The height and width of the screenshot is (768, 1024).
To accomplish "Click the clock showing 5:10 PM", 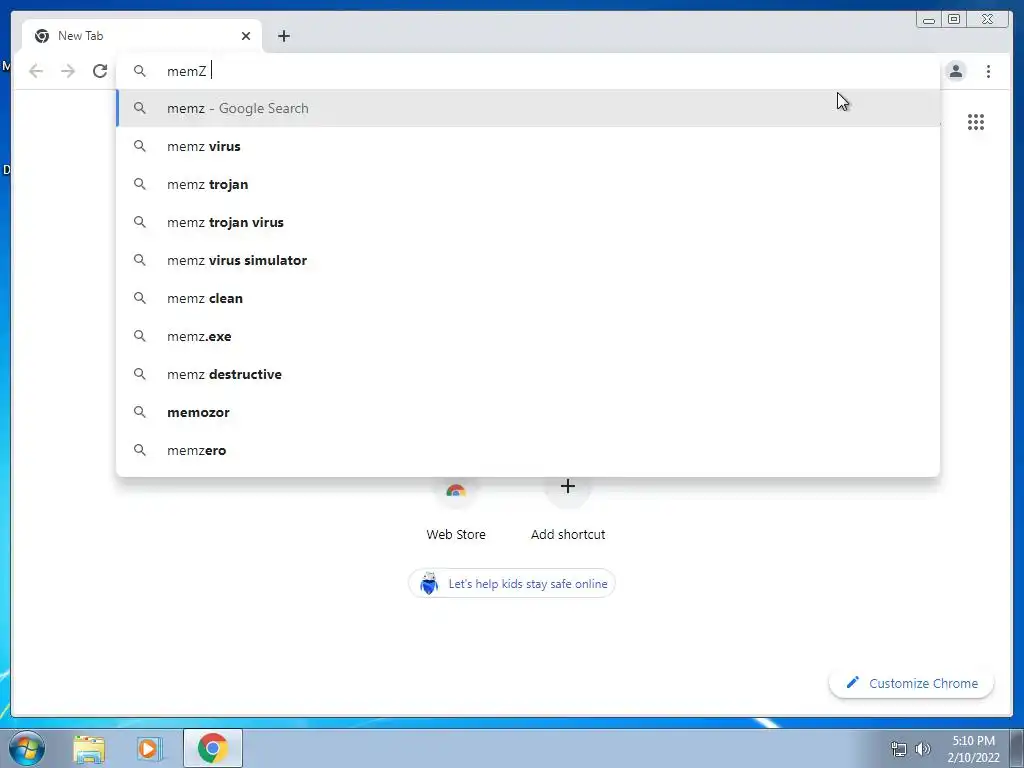I will point(974,749).
